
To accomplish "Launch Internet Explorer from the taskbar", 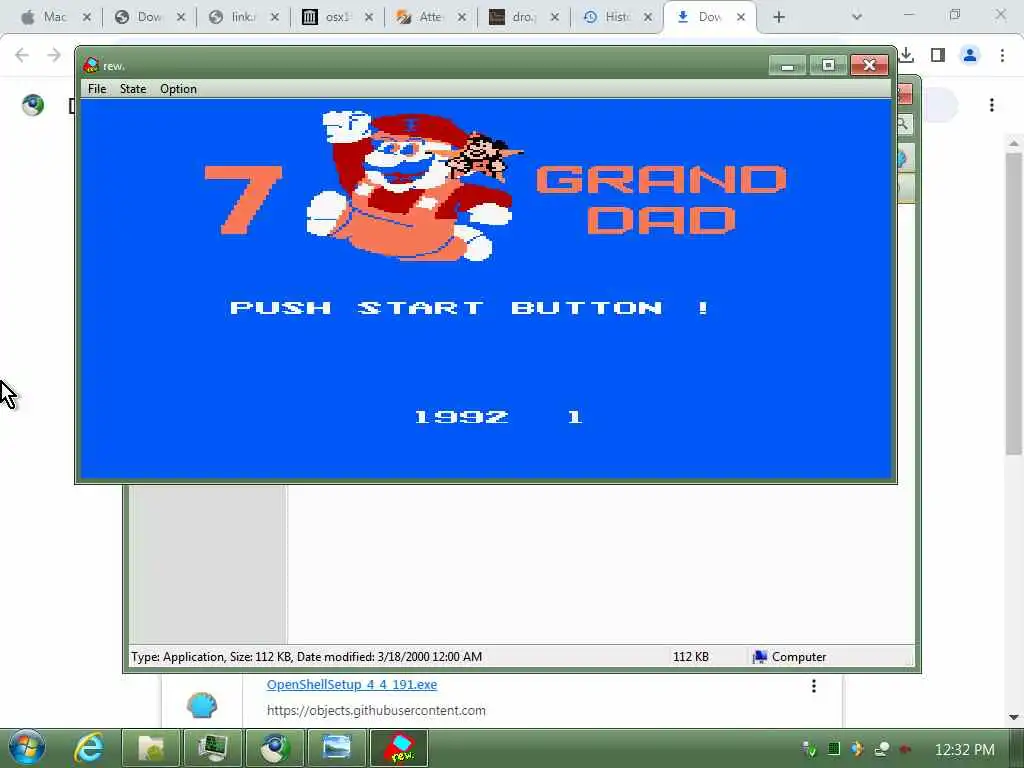I will tap(89, 748).
